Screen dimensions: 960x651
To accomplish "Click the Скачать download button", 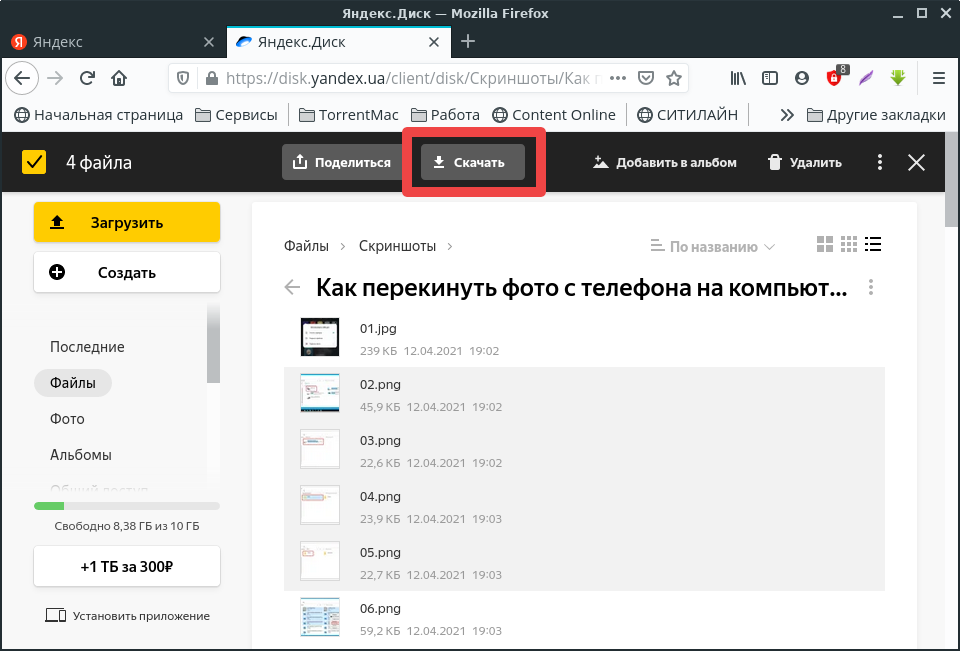I will click(x=472, y=163).
